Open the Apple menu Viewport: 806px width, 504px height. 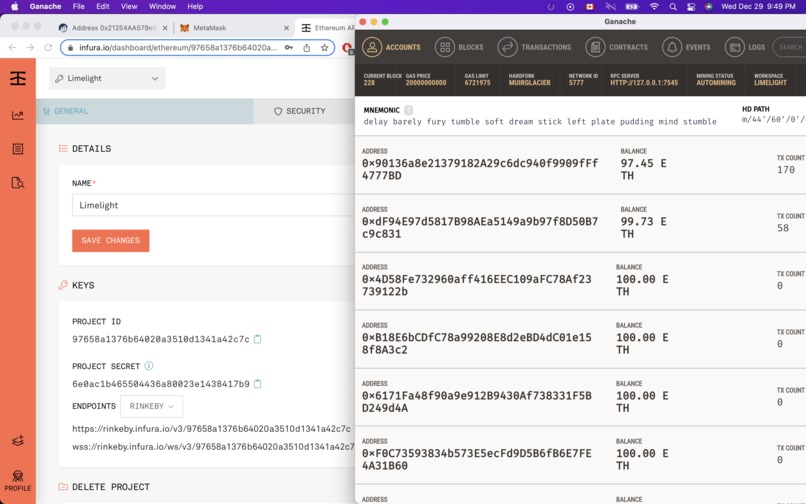click(x=14, y=6)
